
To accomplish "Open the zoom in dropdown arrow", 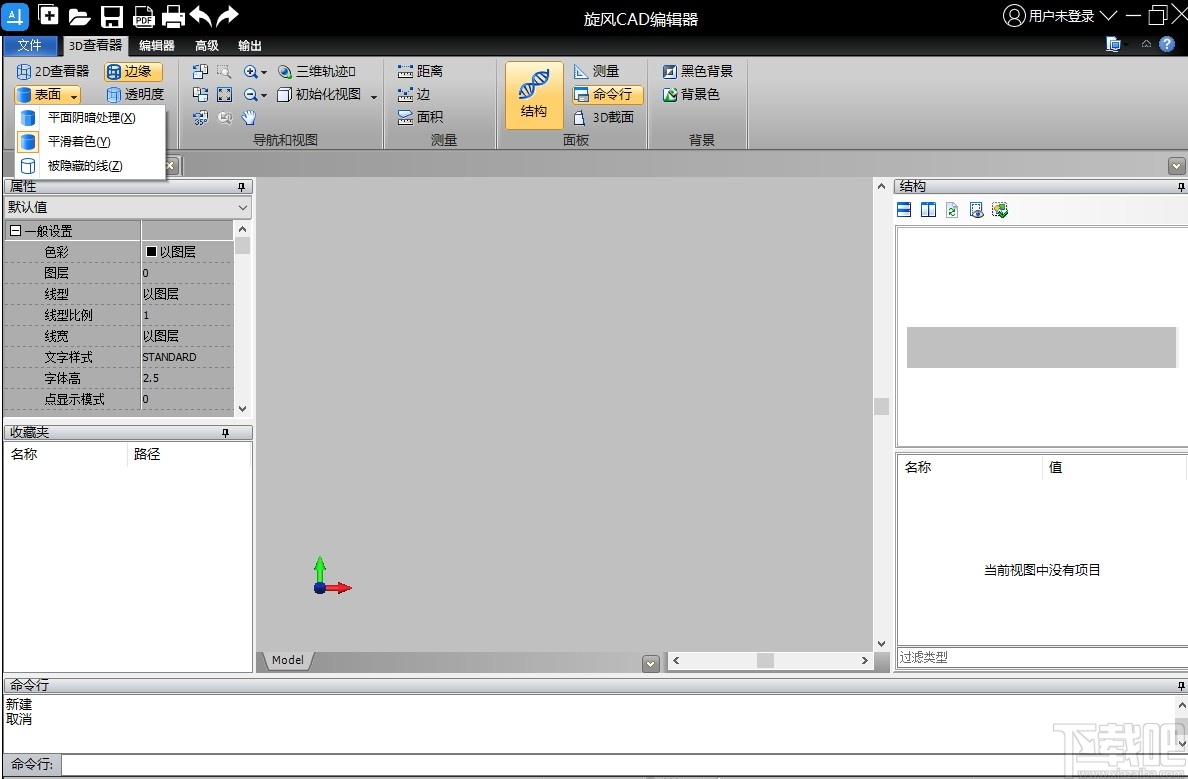I will coord(264,73).
